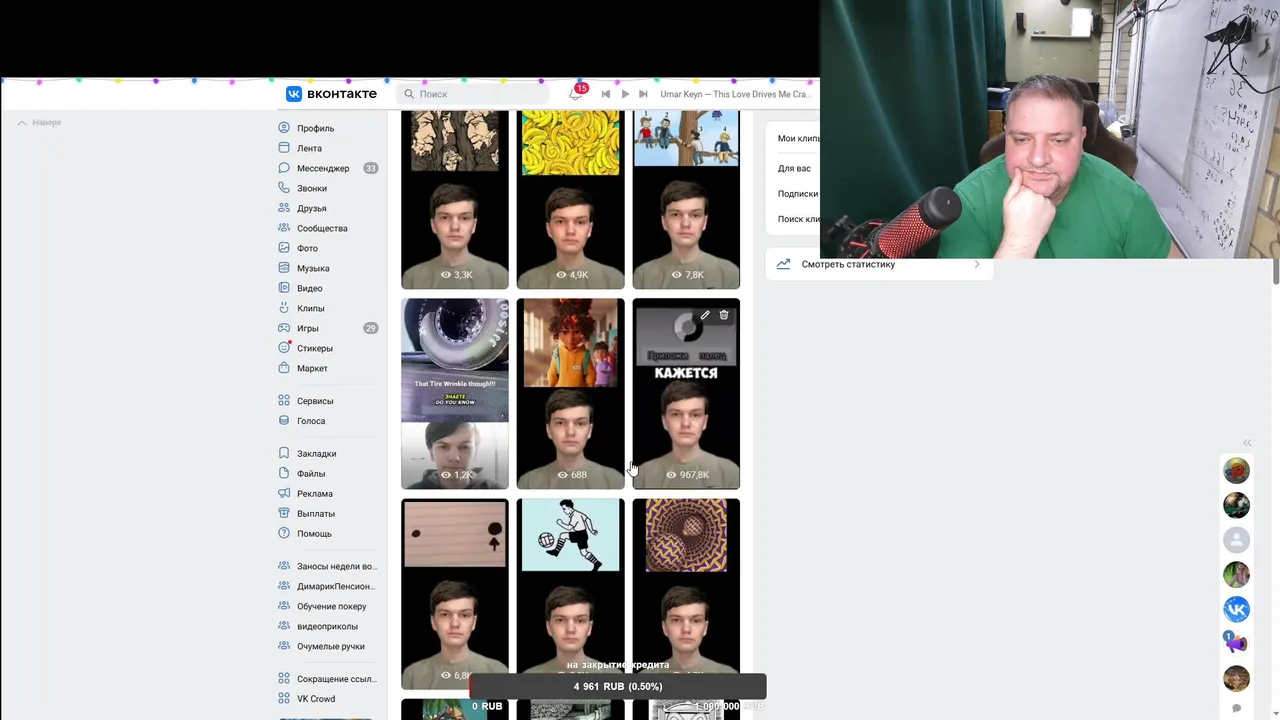This screenshot has width=1280, height=720.
Task: Open community Заносы недели
Action: (x=336, y=566)
